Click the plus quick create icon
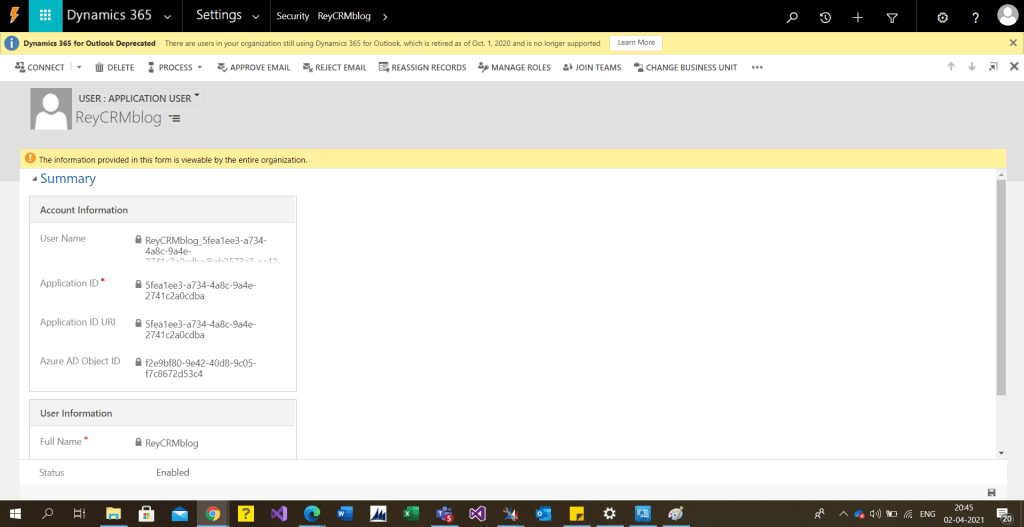This screenshot has height=527, width=1024. click(x=857, y=17)
